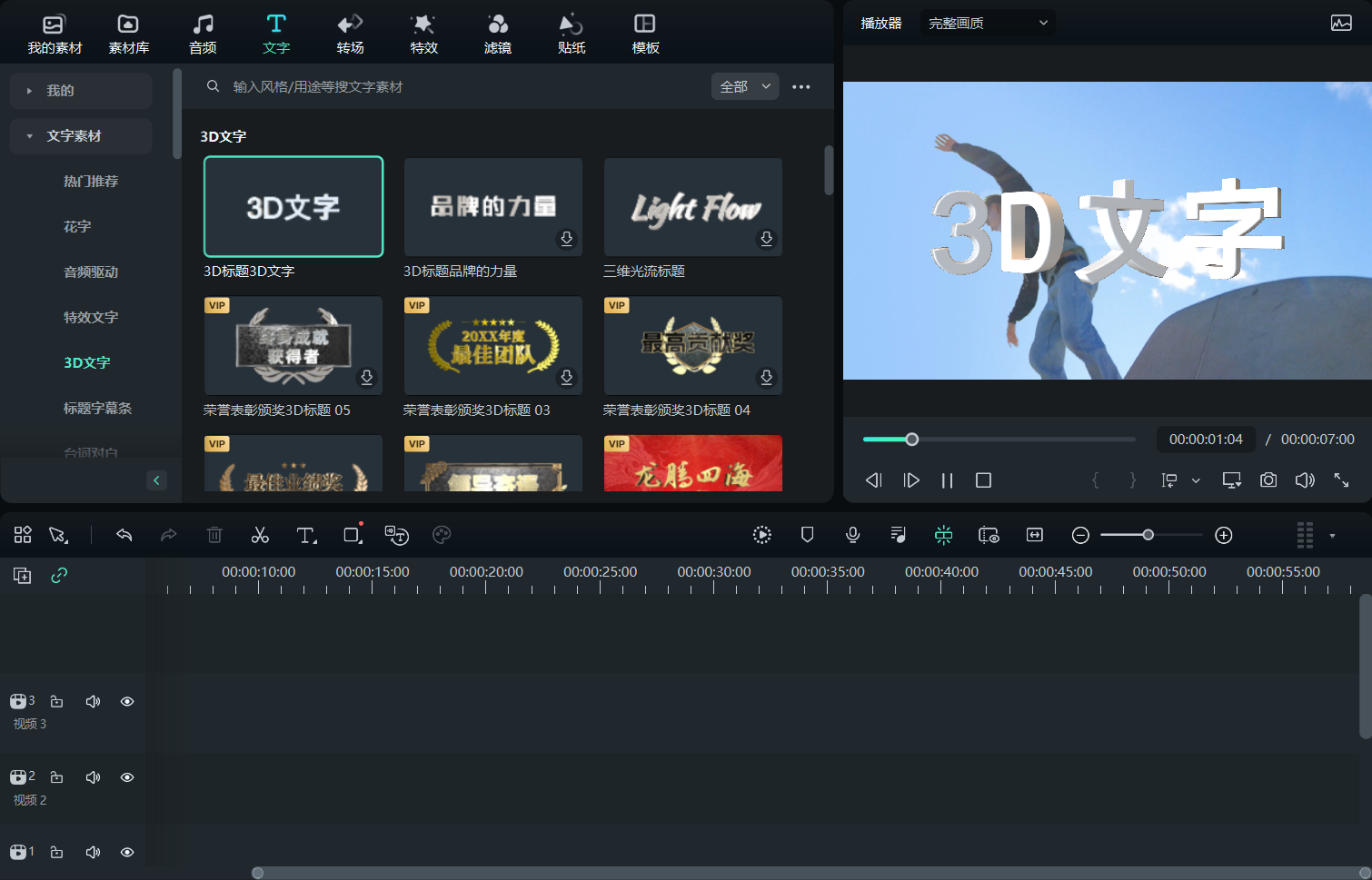The image size is (1372, 880).
Task: Select the scissors split tool
Action: (x=260, y=535)
